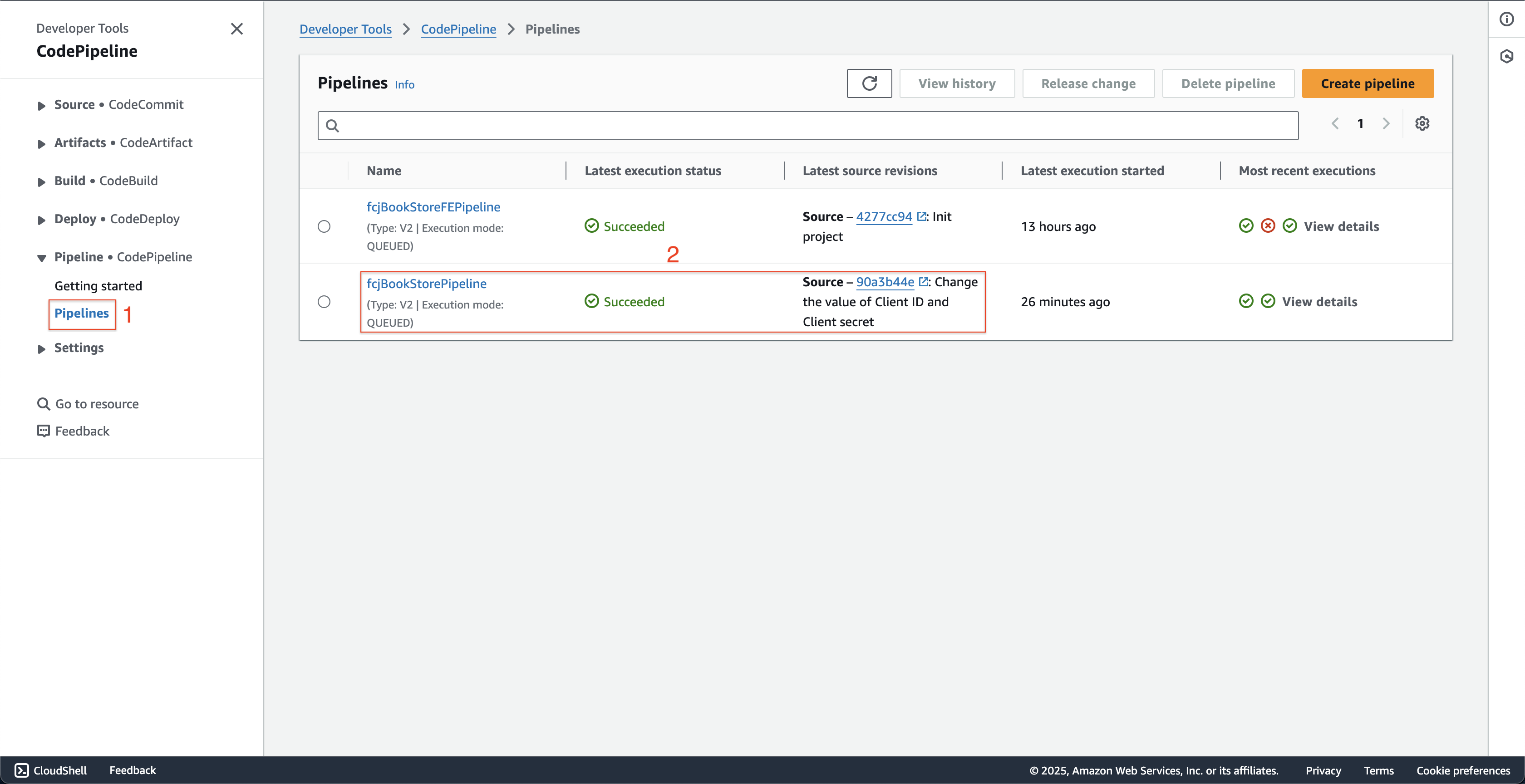Screen dimensions: 1525x784
Task: Expand Deploy CodeDeploy section
Action: [x=41, y=220]
